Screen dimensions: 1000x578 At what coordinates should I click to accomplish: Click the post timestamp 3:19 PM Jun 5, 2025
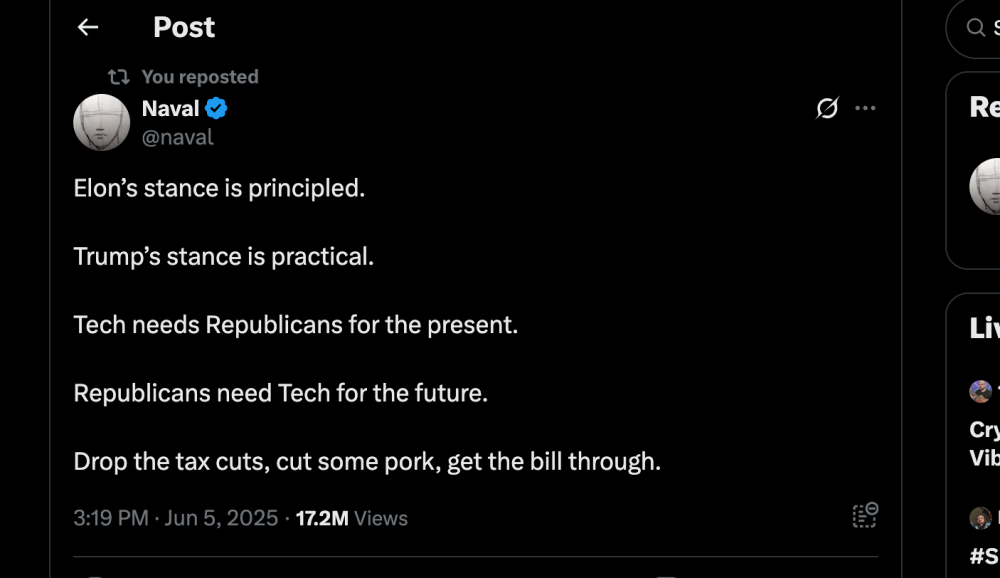(x=175, y=518)
